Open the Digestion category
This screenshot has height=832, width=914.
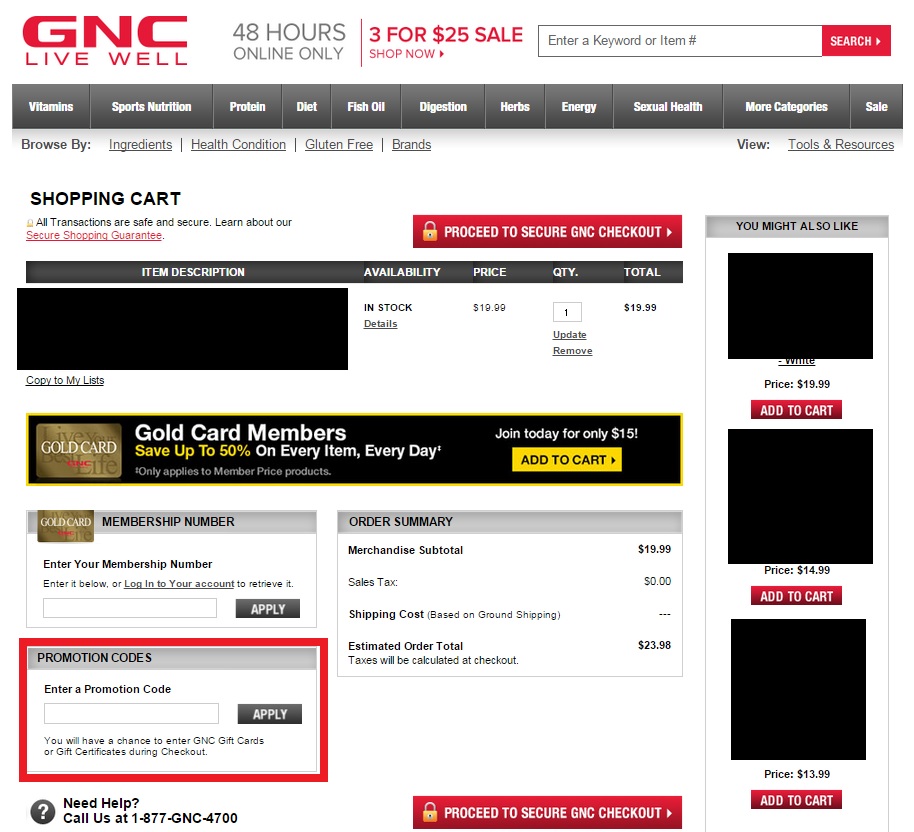point(443,107)
